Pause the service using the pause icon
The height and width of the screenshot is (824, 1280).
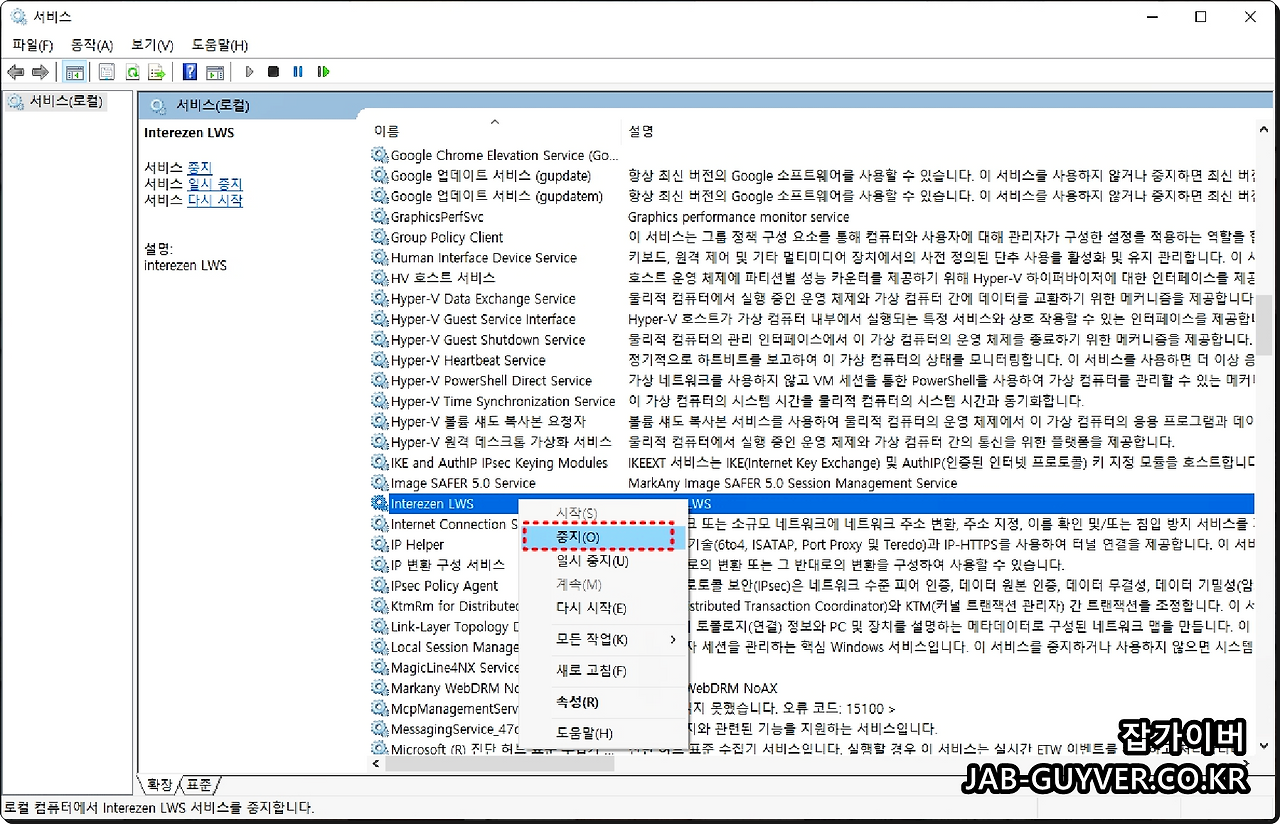(296, 71)
